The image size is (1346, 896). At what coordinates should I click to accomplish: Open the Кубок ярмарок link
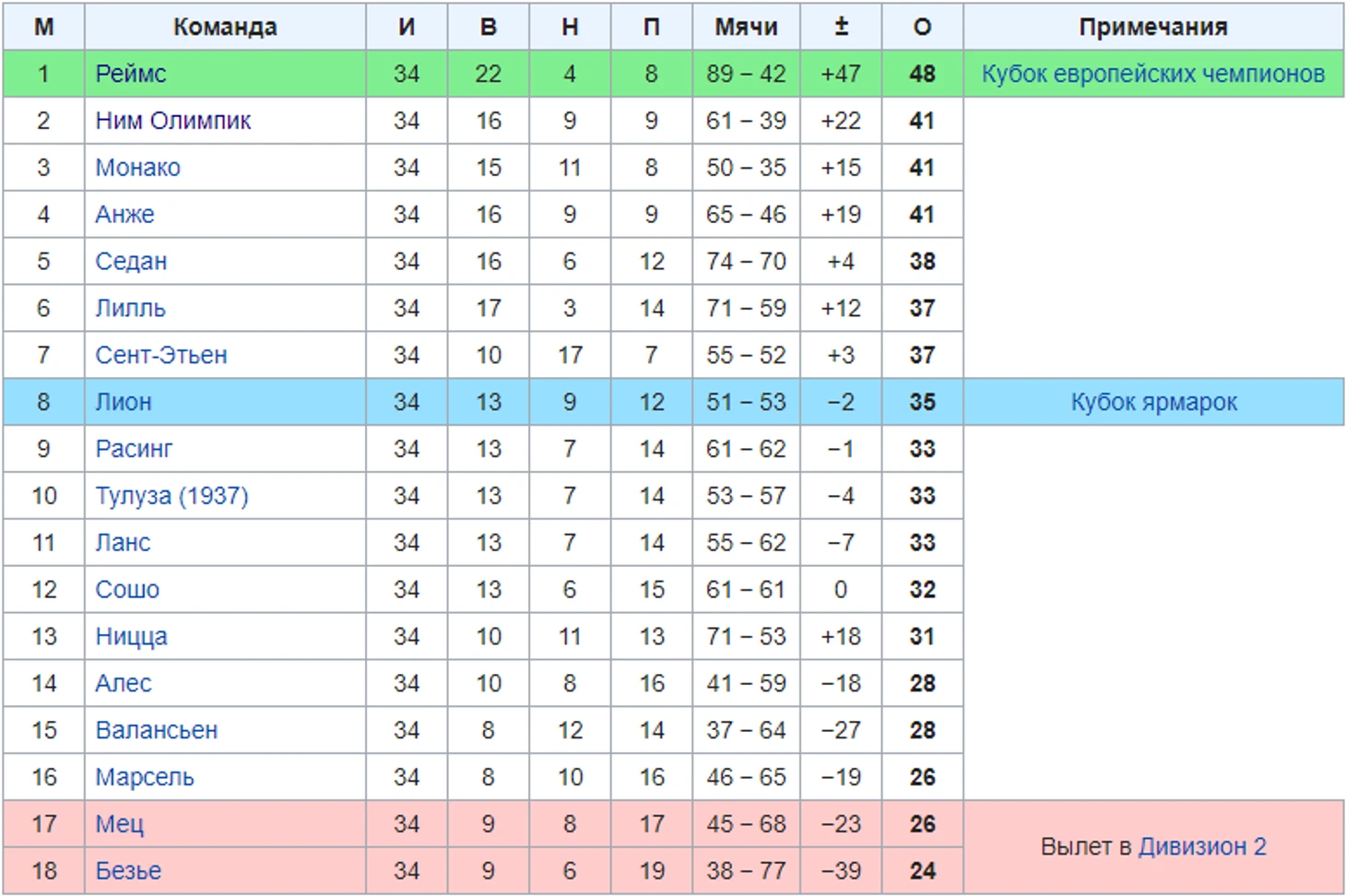pos(1153,403)
